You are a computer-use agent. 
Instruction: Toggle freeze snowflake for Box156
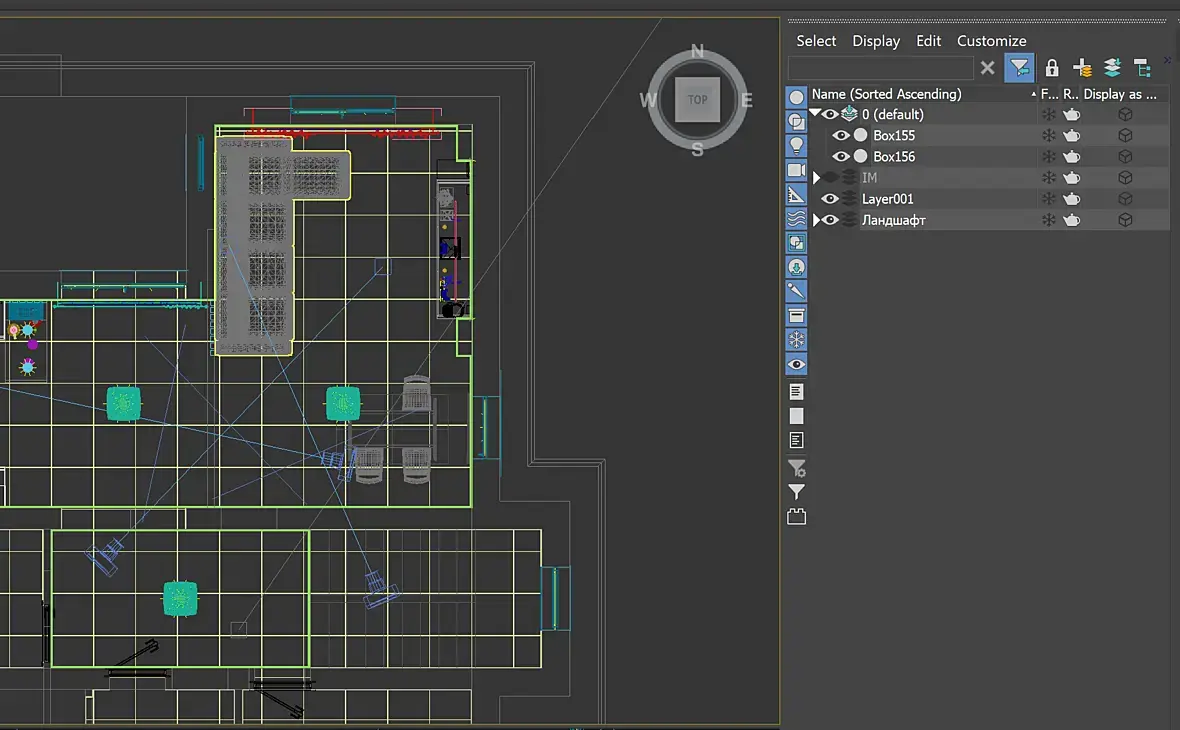(x=1048, y=157)
